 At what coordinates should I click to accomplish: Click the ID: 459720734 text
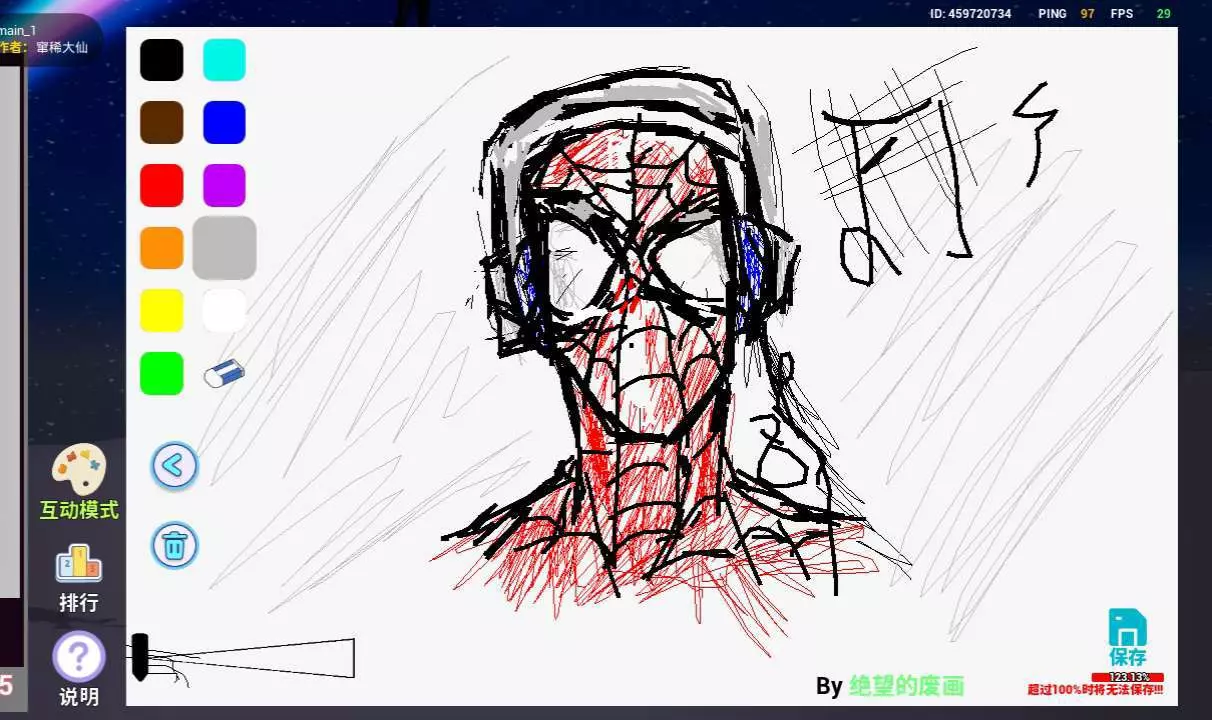point(970,14)
